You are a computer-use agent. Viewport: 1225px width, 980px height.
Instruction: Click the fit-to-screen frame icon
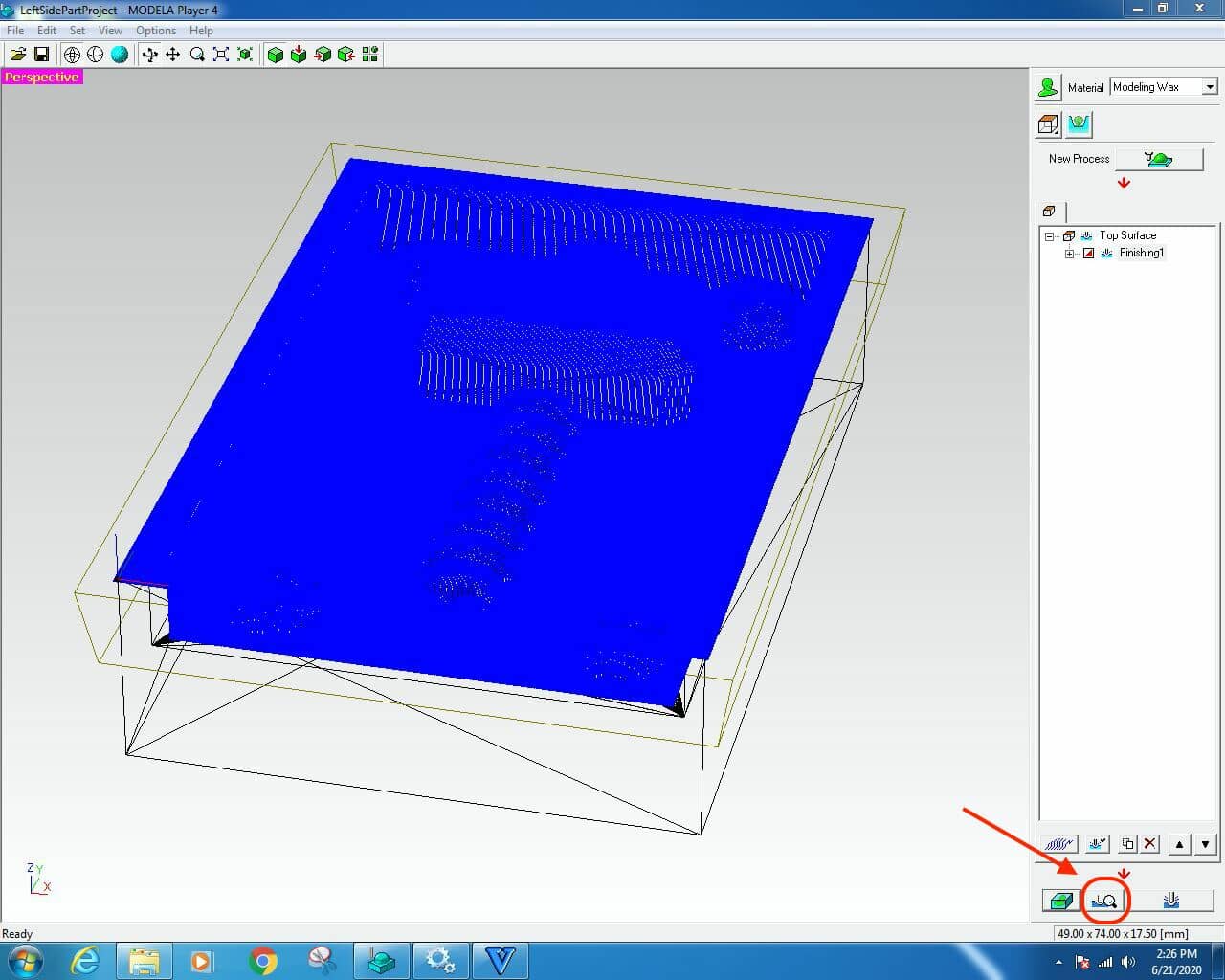point(221,55)
